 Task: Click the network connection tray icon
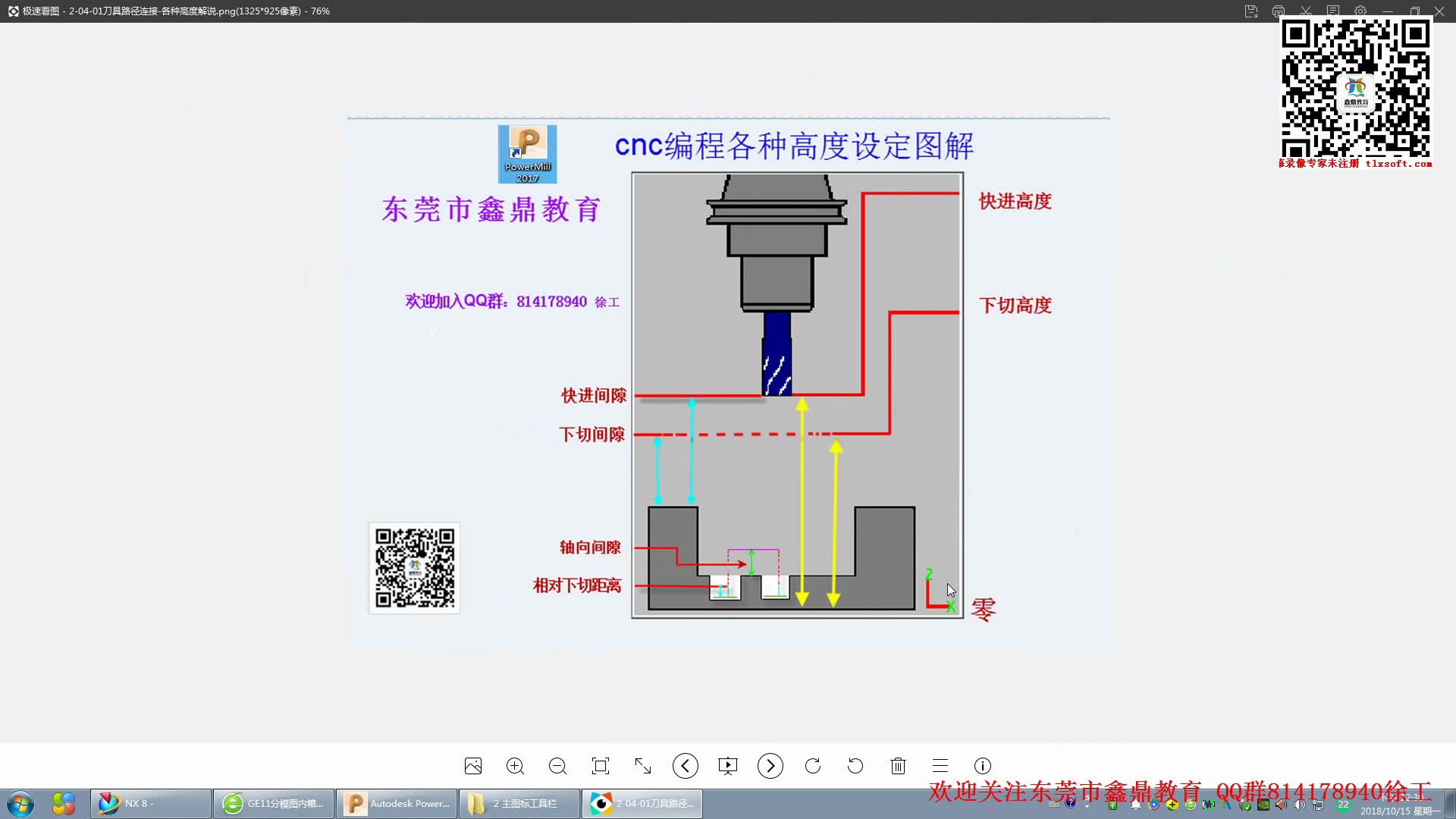1319,805
